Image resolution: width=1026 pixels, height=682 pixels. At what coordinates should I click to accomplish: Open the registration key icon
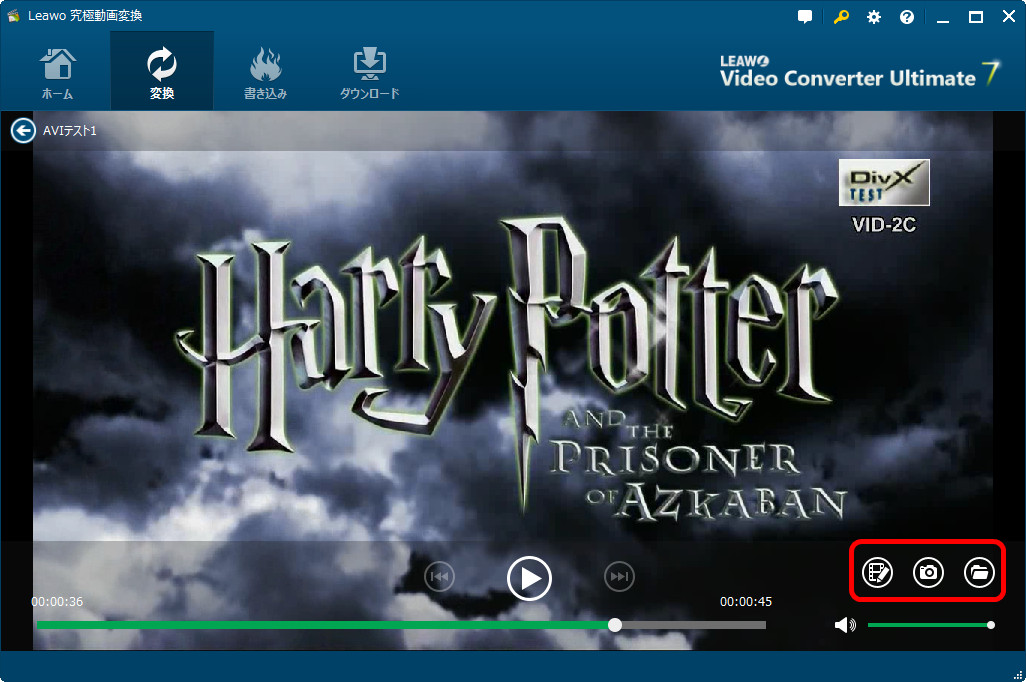[841, 17]
